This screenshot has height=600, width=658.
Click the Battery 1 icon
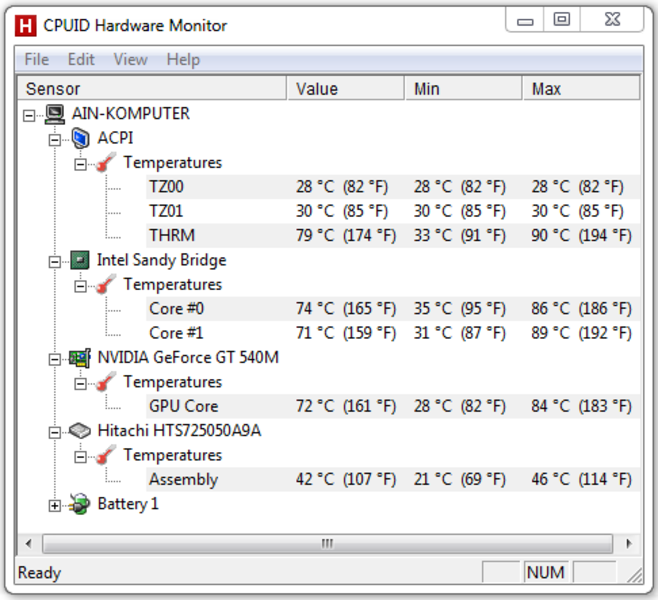point(80,504)
